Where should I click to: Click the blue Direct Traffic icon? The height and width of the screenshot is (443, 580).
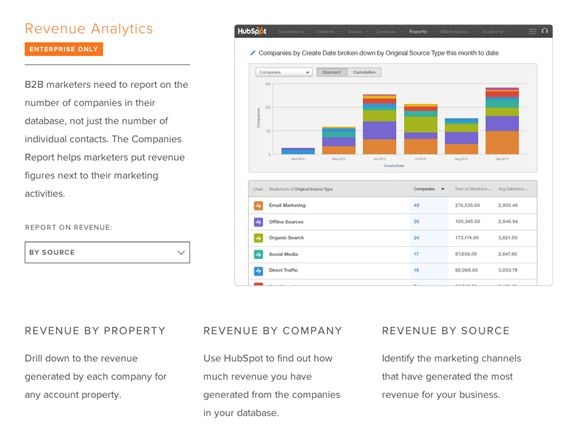(259, 270)
